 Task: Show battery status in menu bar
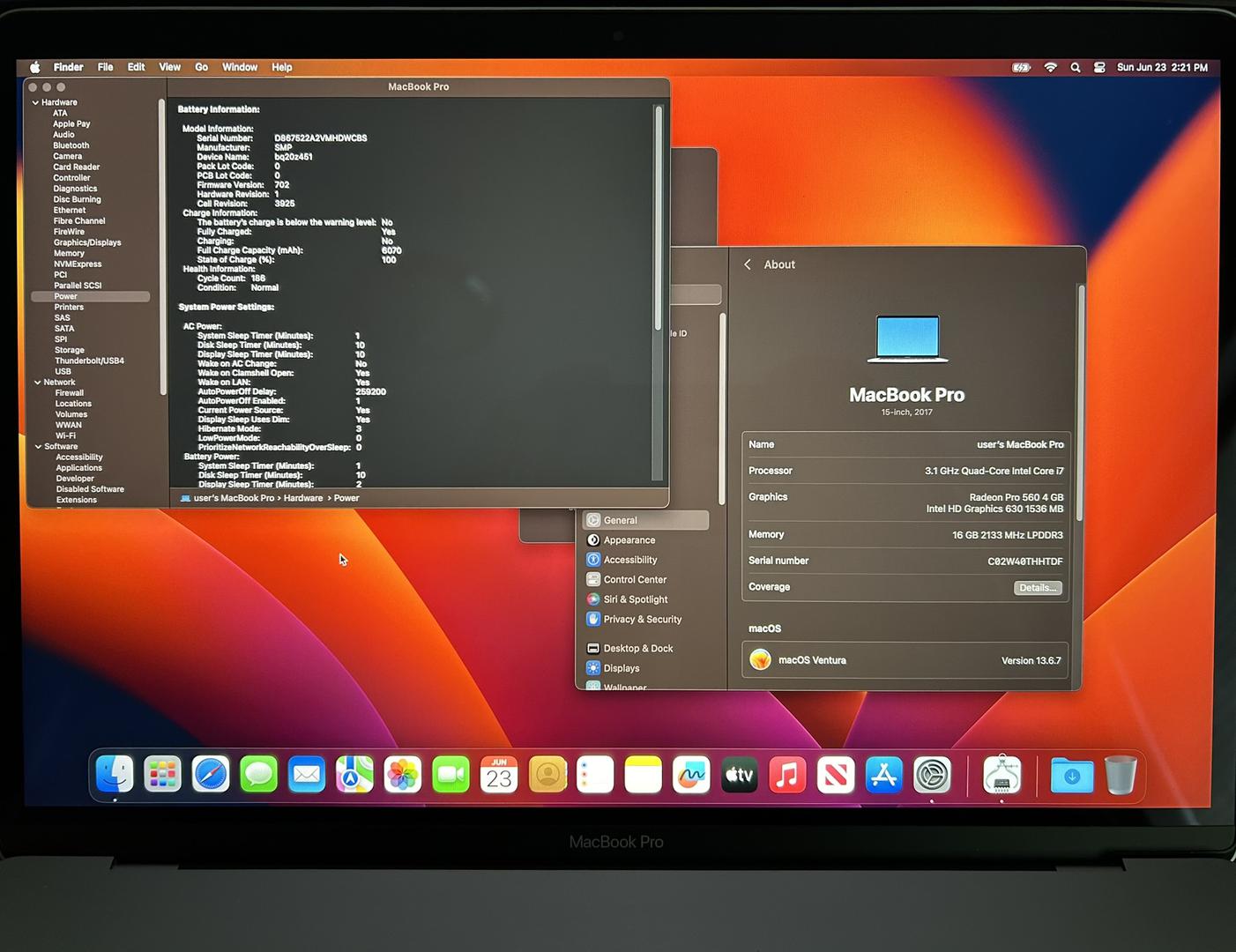click(x=1021, y=67)
